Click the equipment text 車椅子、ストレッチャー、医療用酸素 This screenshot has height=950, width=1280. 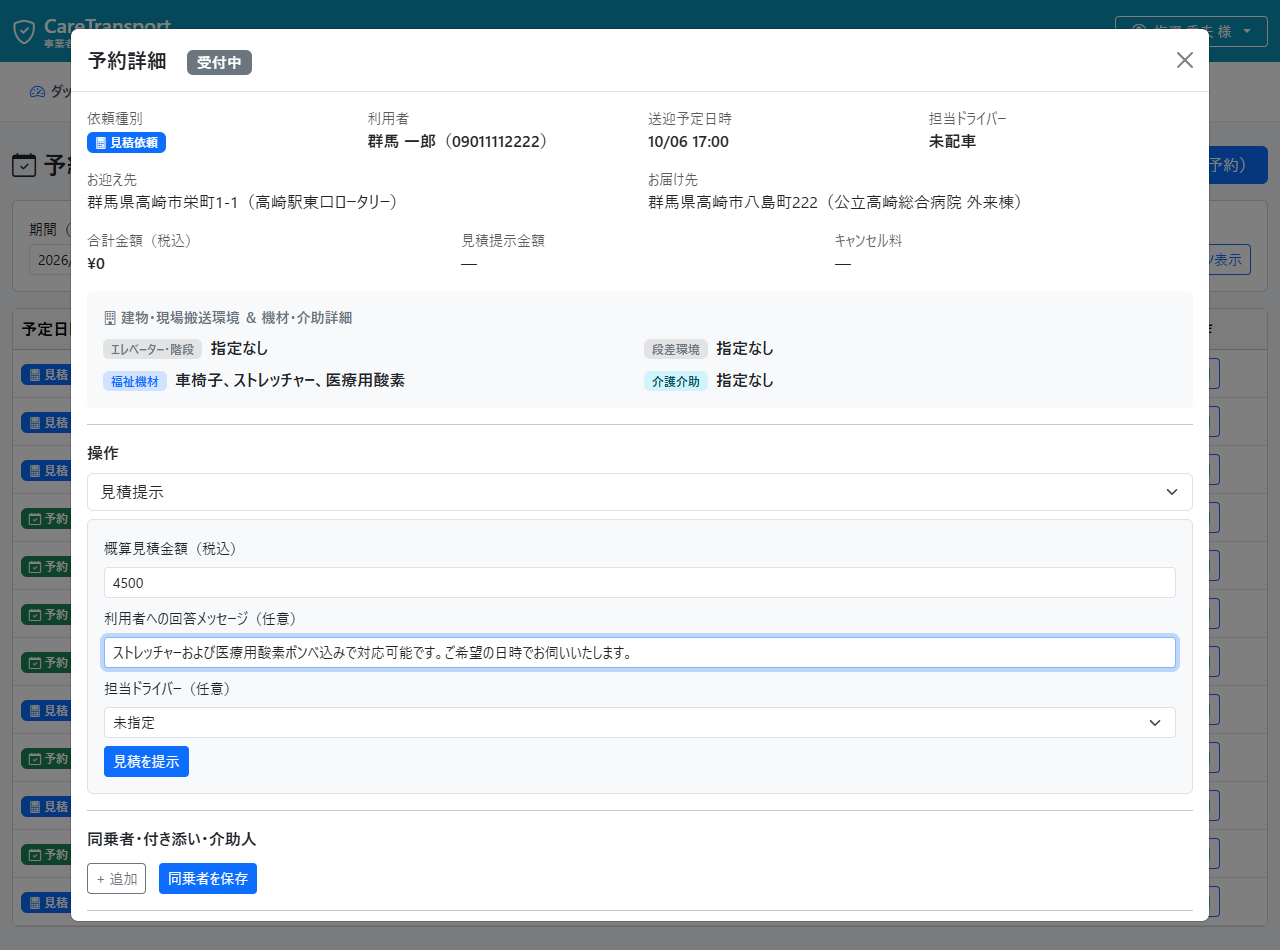(290, 381)
